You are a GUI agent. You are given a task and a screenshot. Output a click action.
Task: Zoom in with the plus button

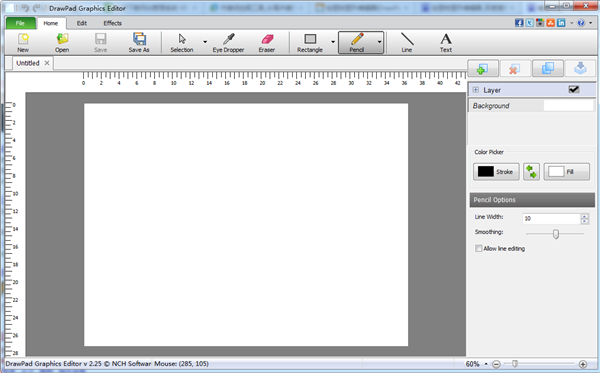[583, 364]
